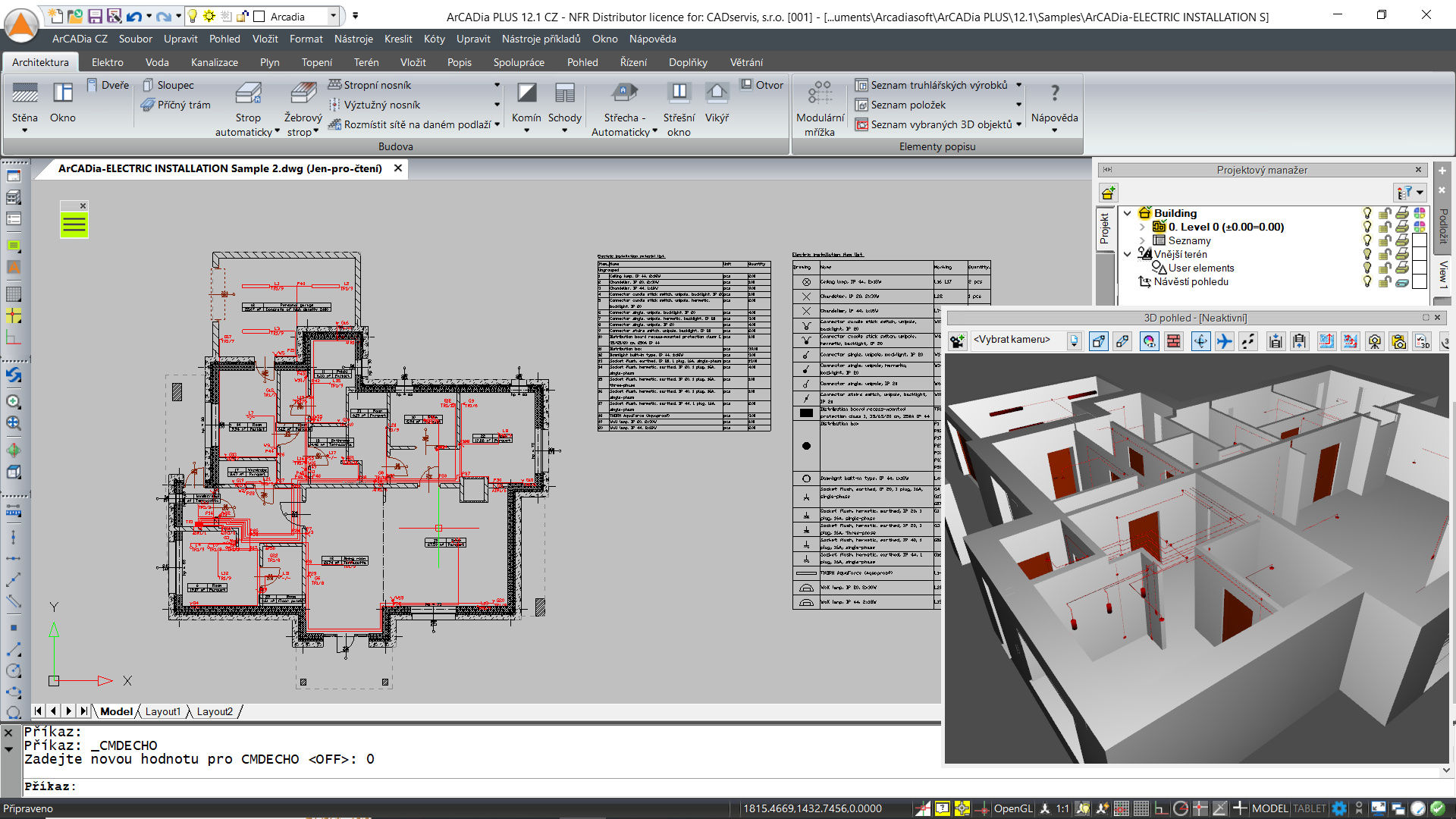Switch to the Kanalizace ribbon tab

[x=214, y=62]
